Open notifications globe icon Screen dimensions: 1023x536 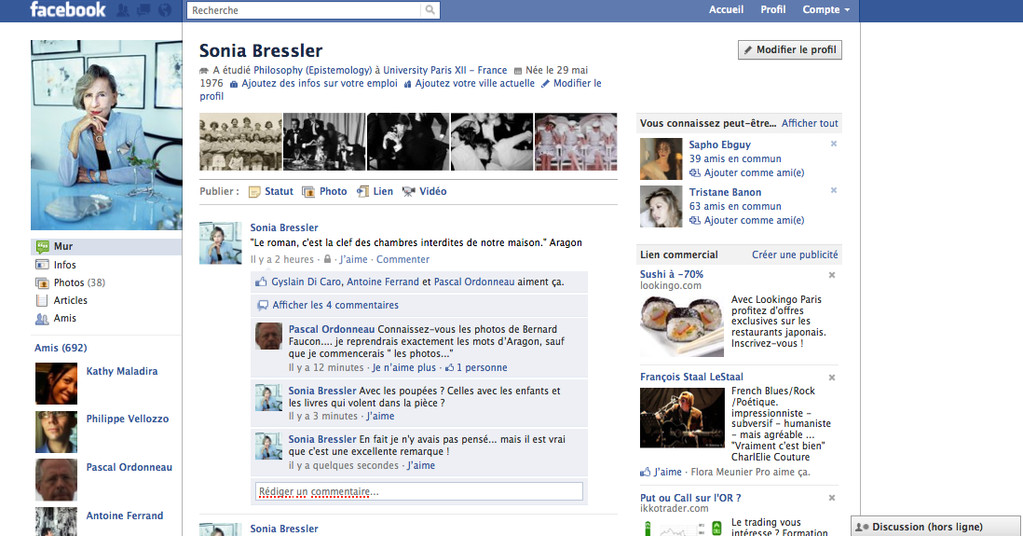[165, 10]
